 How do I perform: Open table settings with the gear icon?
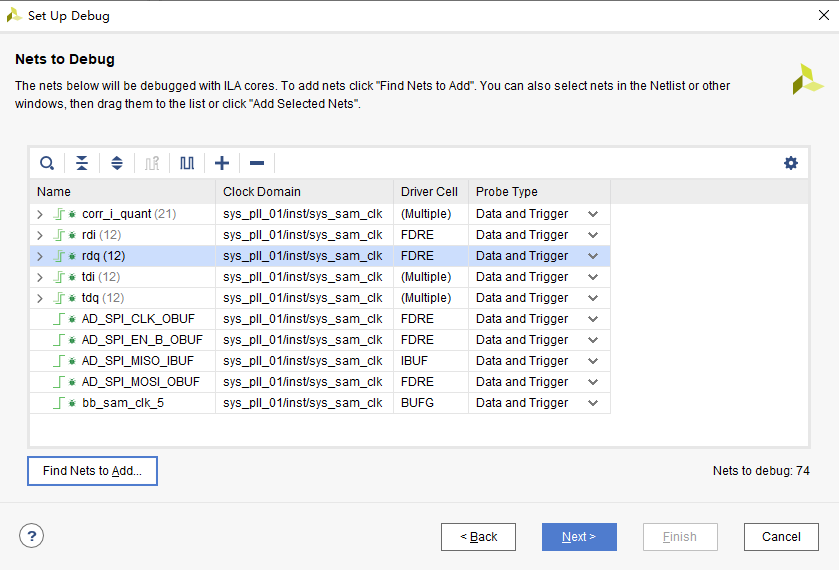click(791, 163)
